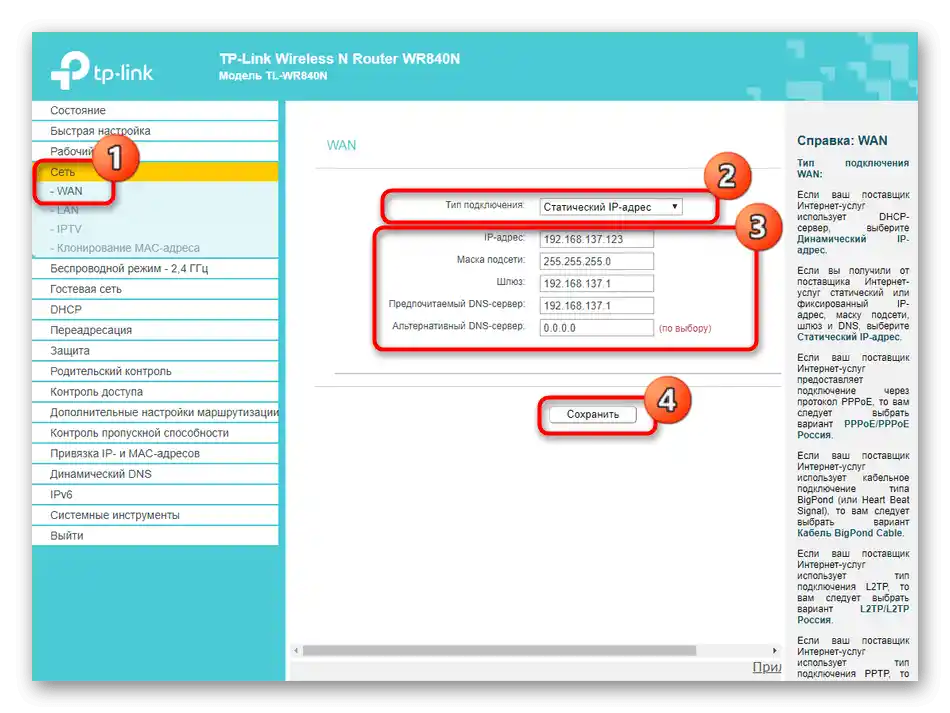The width and height of the screenshot is (950, 713).
Task: Click the Альтернативный DNS-сервер field
Action: point(596,328)
